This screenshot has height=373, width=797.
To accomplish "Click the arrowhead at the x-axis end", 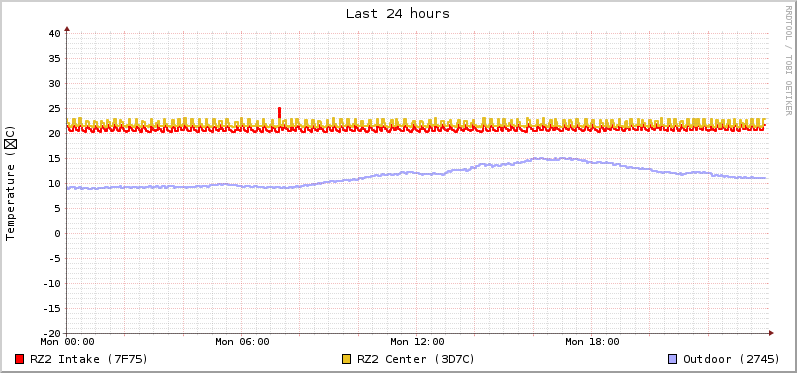I will point(772,333).
